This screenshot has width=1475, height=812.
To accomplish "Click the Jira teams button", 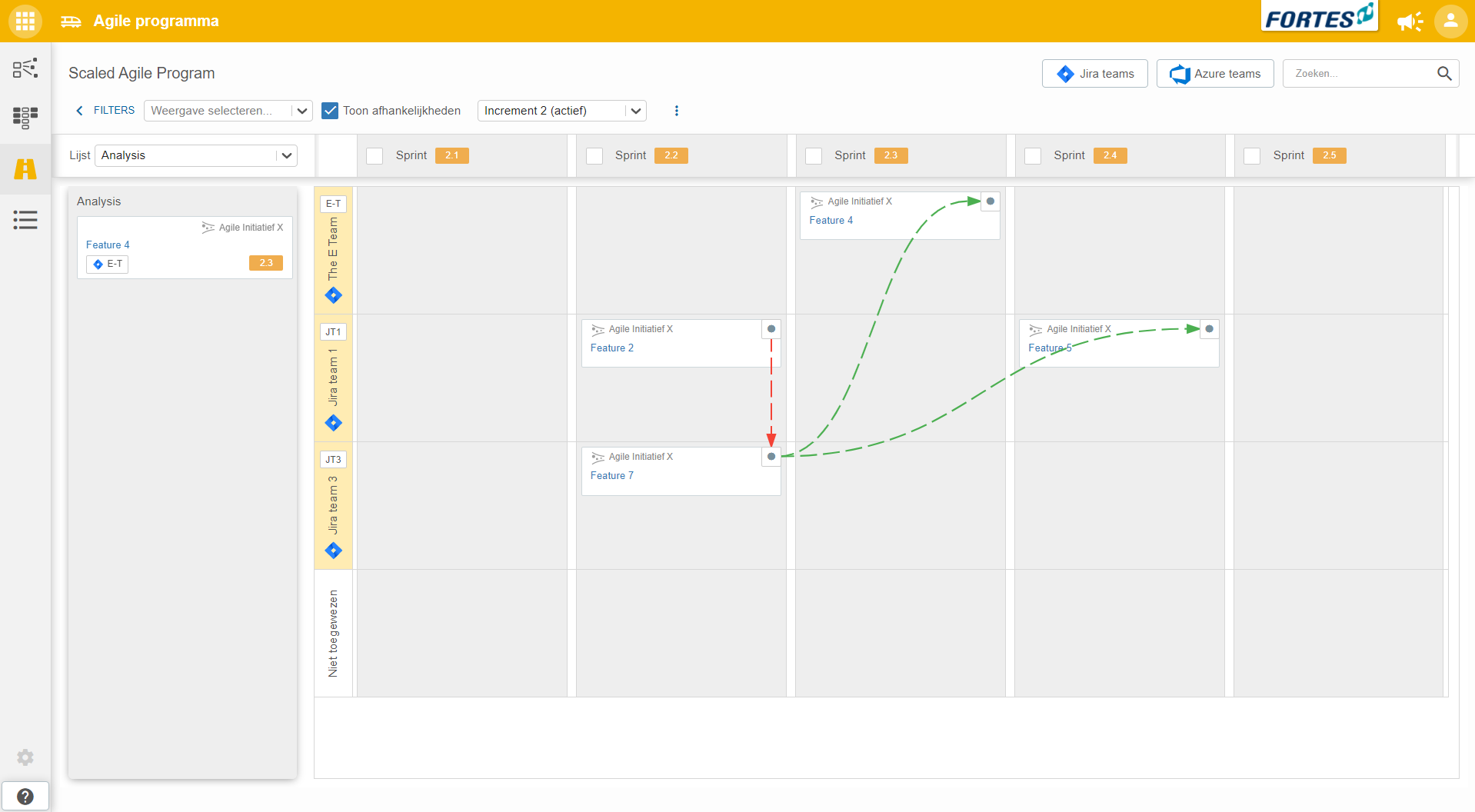I will click(x=1094, y=73).
